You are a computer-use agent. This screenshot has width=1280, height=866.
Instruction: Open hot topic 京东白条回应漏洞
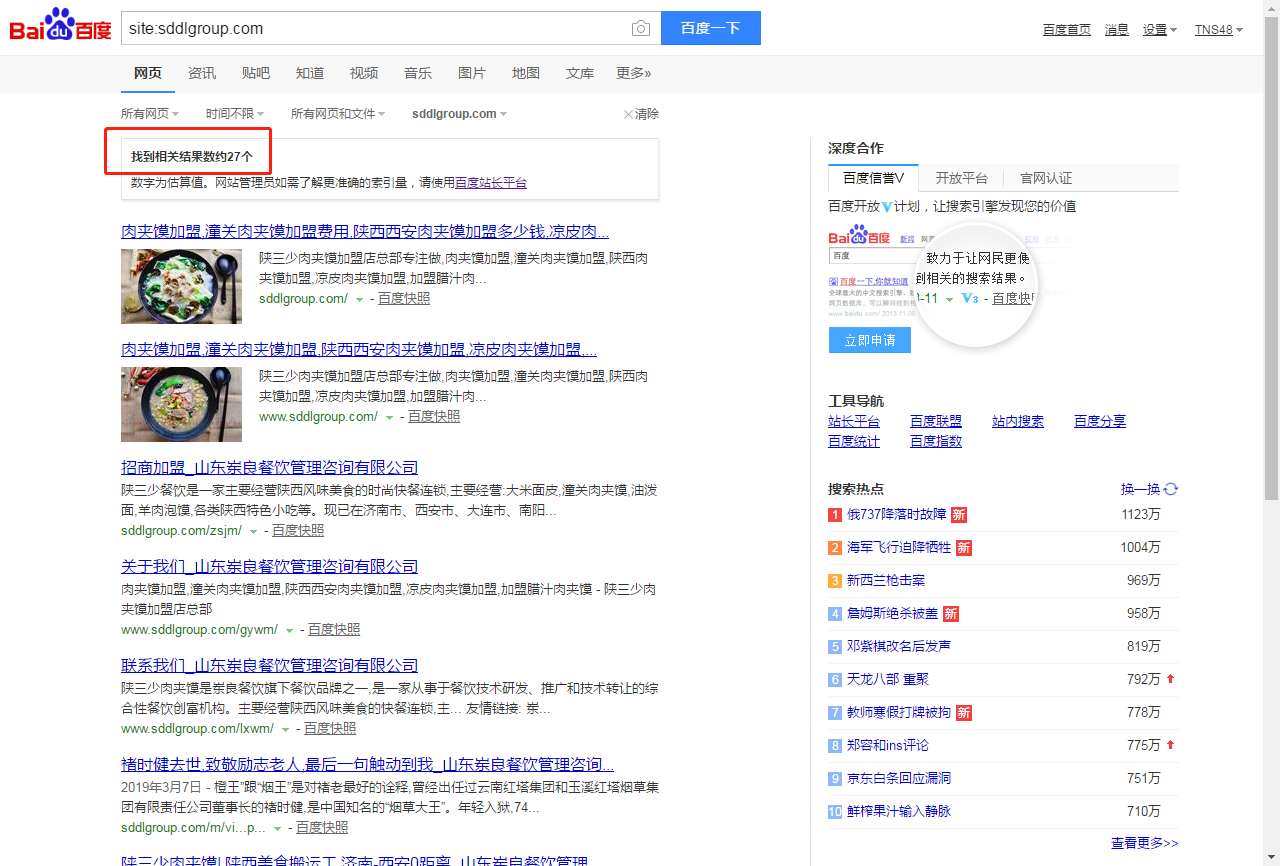pyautogui.click(x=899, y=779)
